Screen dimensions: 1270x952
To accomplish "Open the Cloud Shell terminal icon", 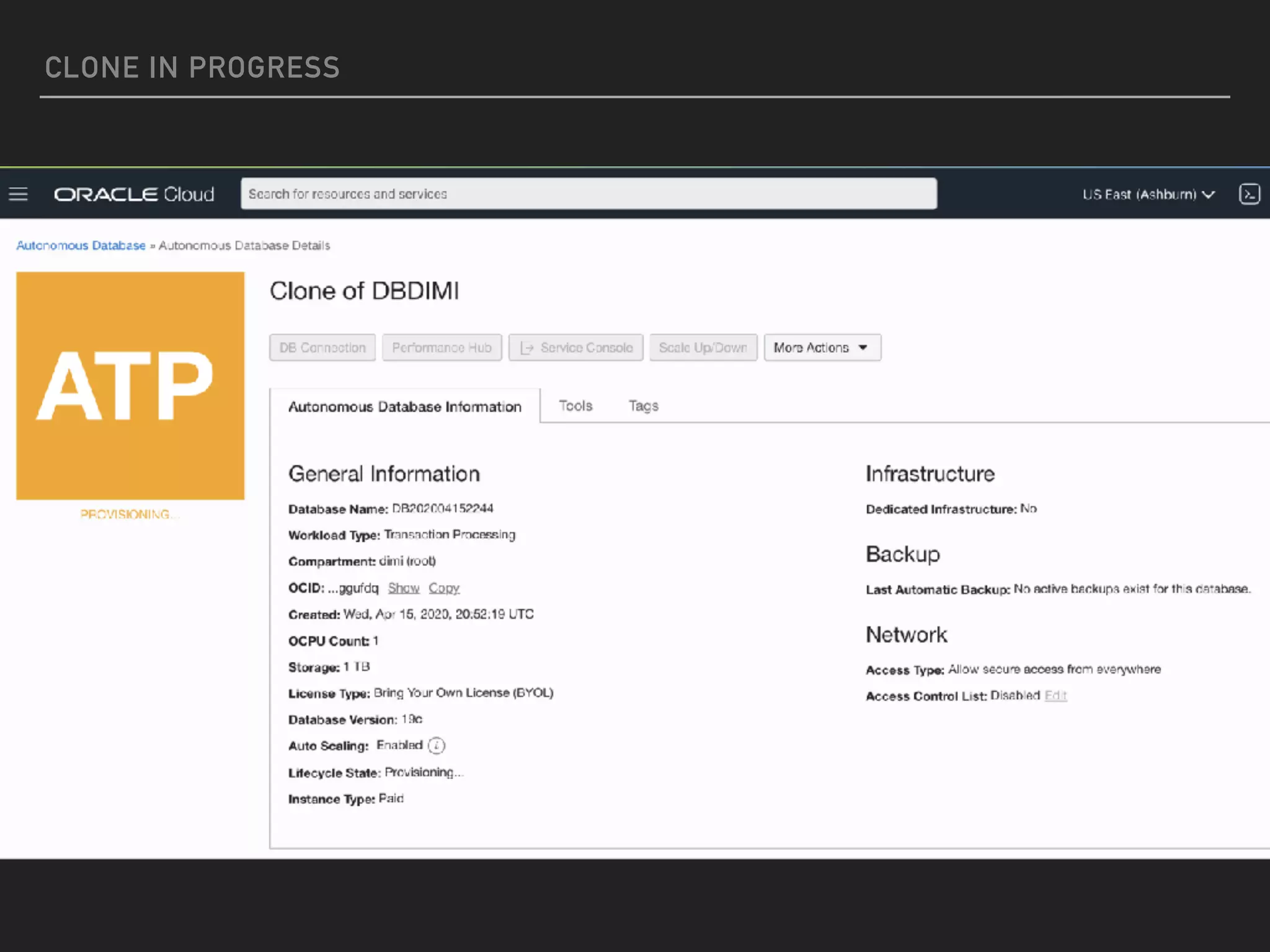I will pos(1249,194).
